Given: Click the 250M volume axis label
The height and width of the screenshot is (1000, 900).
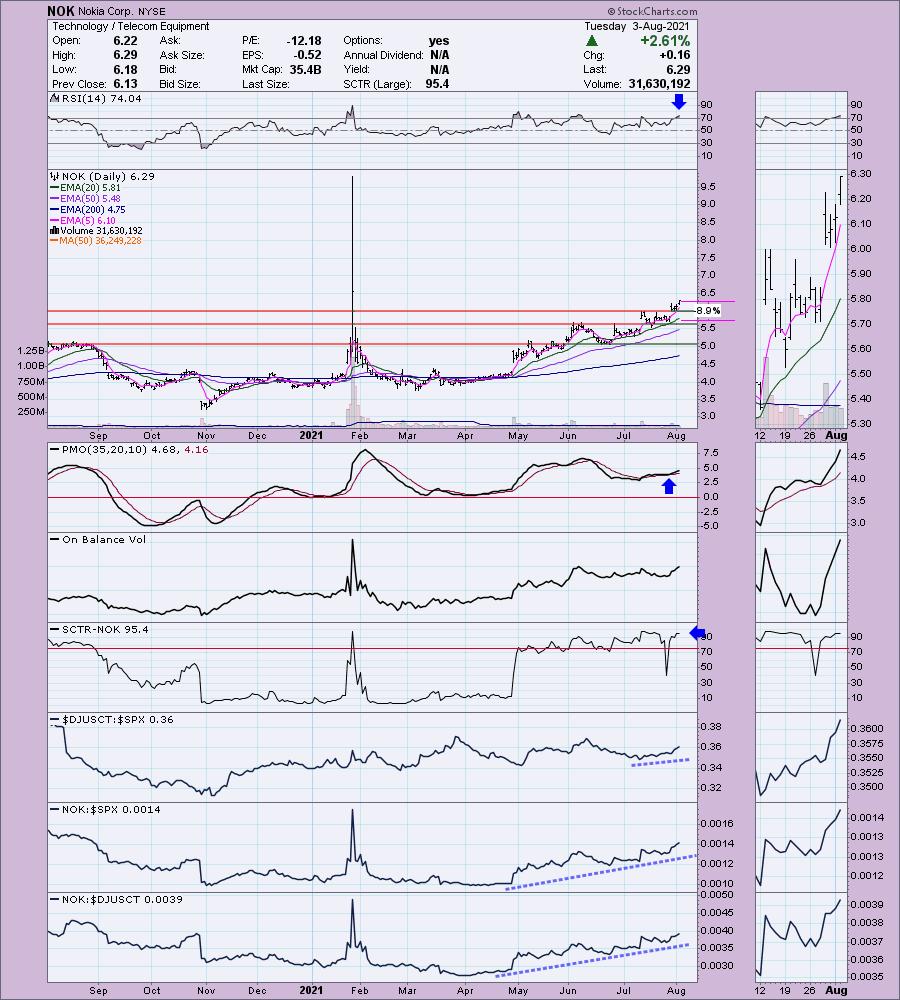Looking at the screenshot, I should [32, 411].
